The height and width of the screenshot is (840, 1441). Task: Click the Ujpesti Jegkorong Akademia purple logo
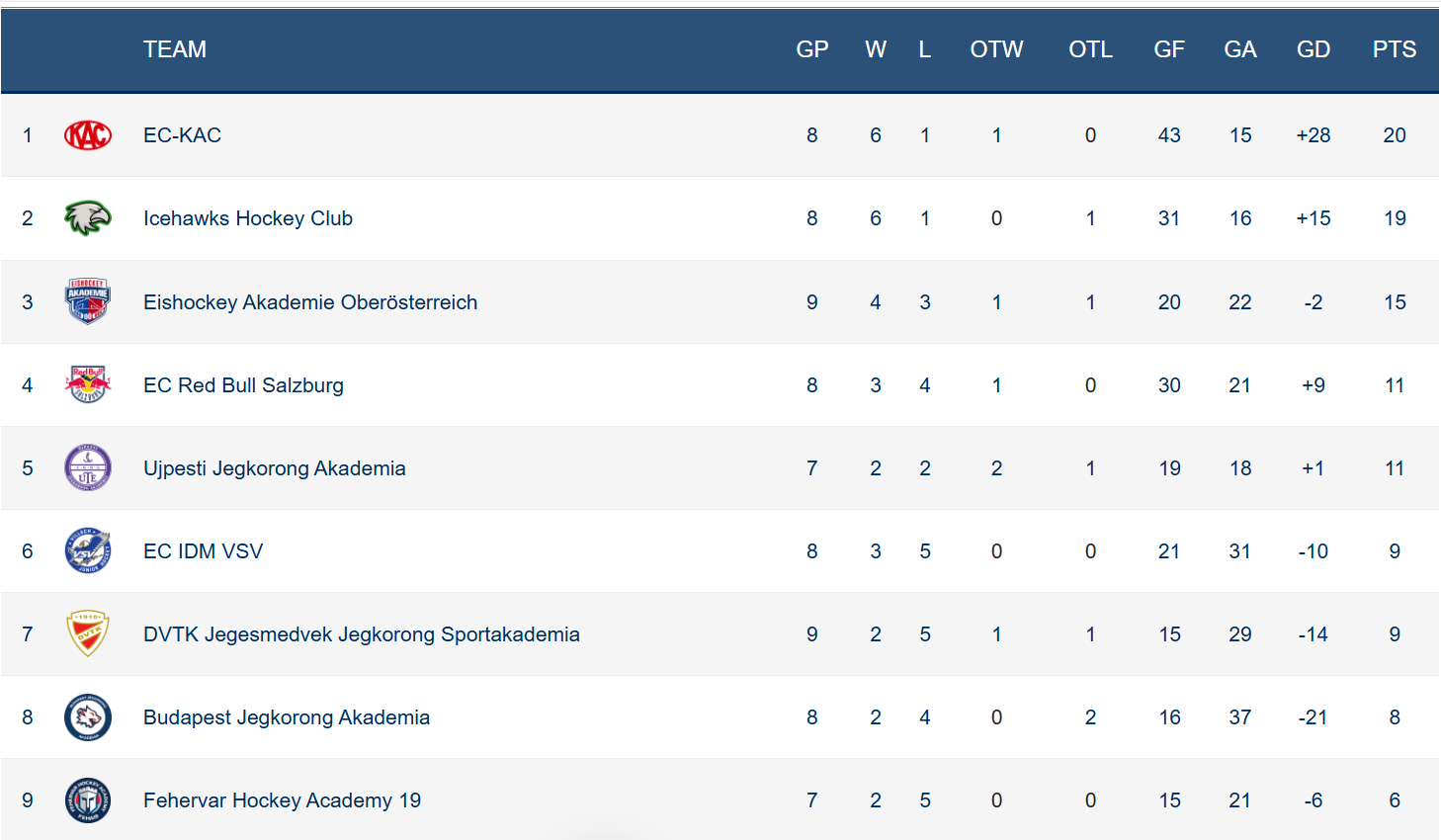coord(88,467)
